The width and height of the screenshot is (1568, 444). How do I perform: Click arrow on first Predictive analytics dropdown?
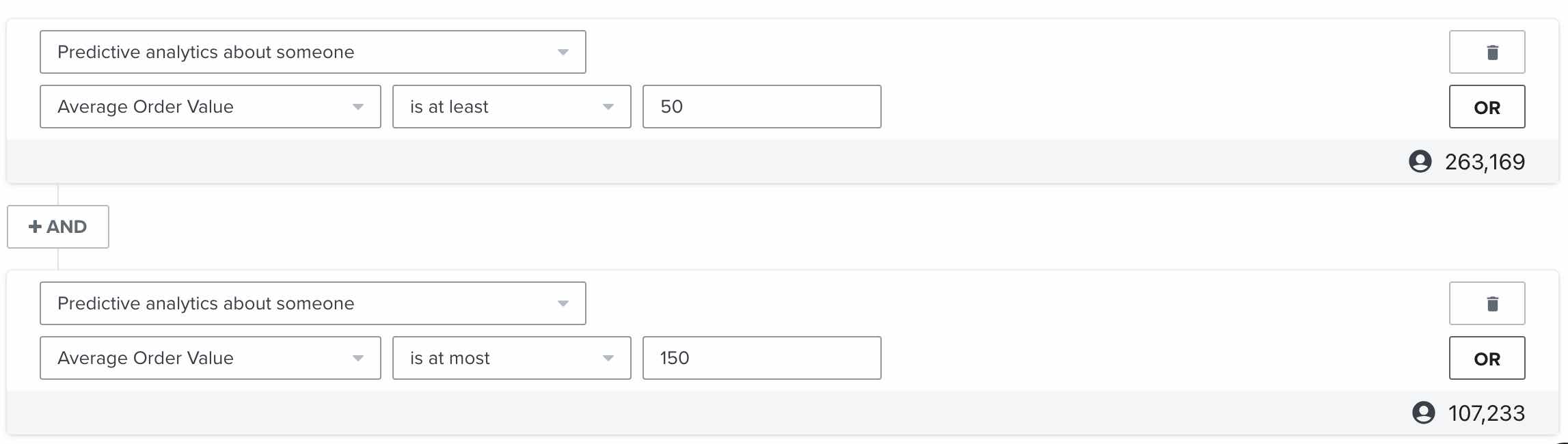(563, 53)
